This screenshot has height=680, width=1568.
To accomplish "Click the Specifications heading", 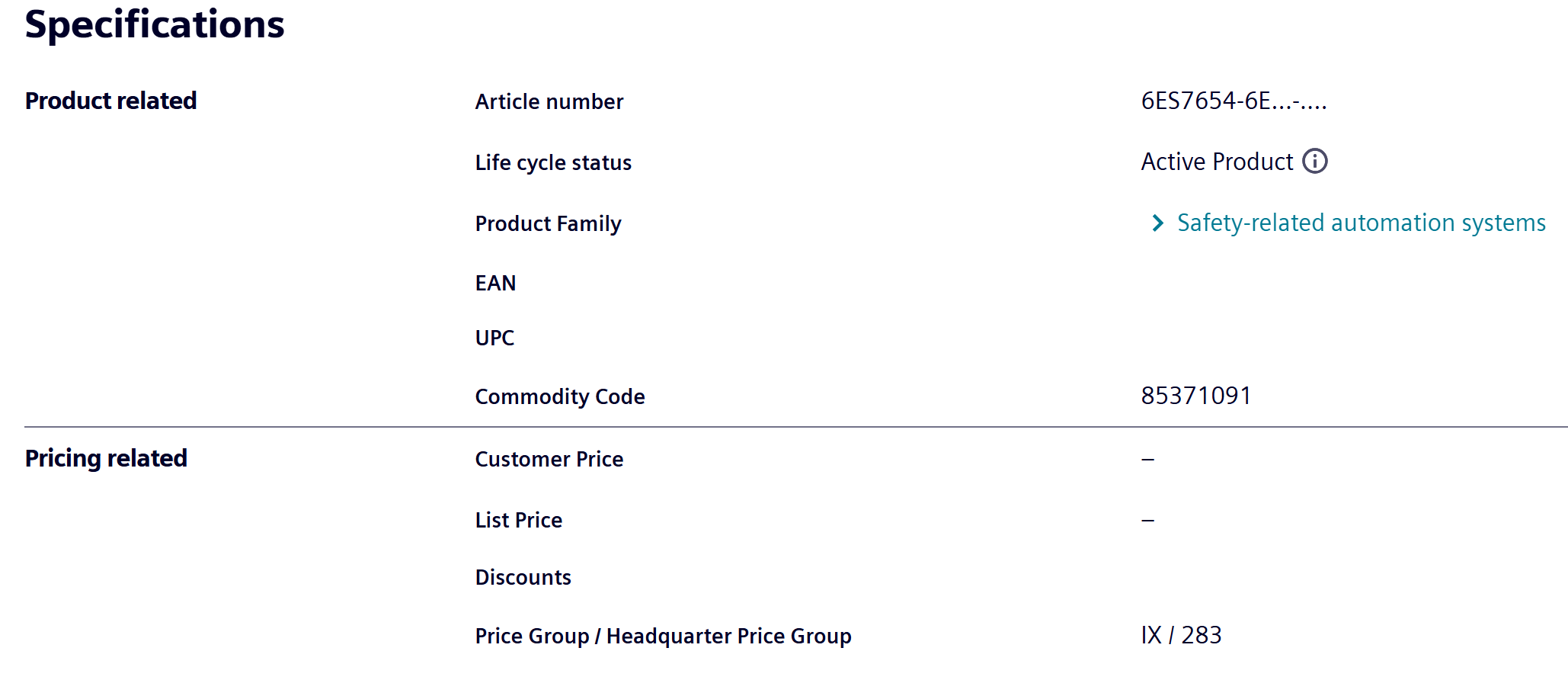I will pyautogui.click(x=155, y=25).
